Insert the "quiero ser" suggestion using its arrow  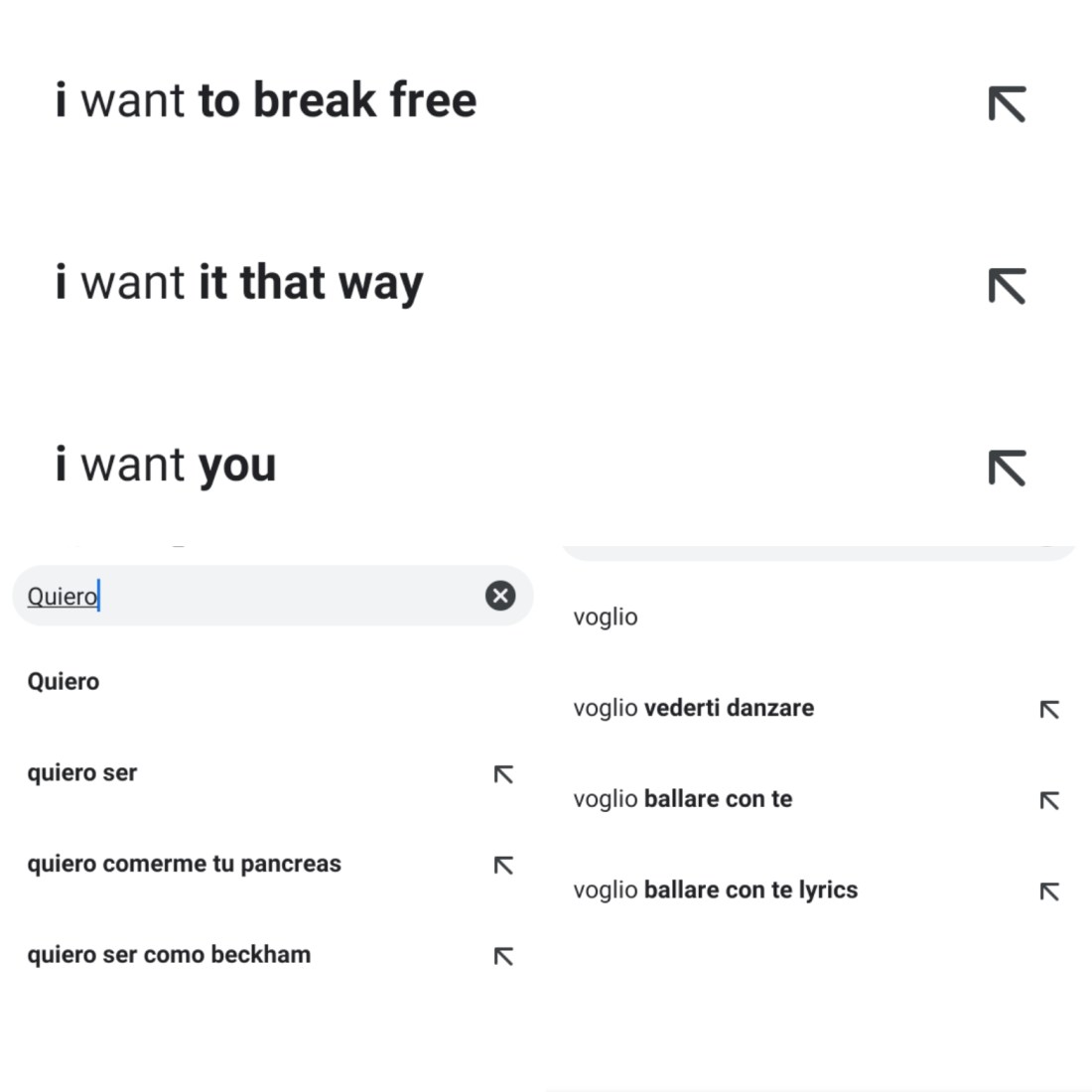504,774
